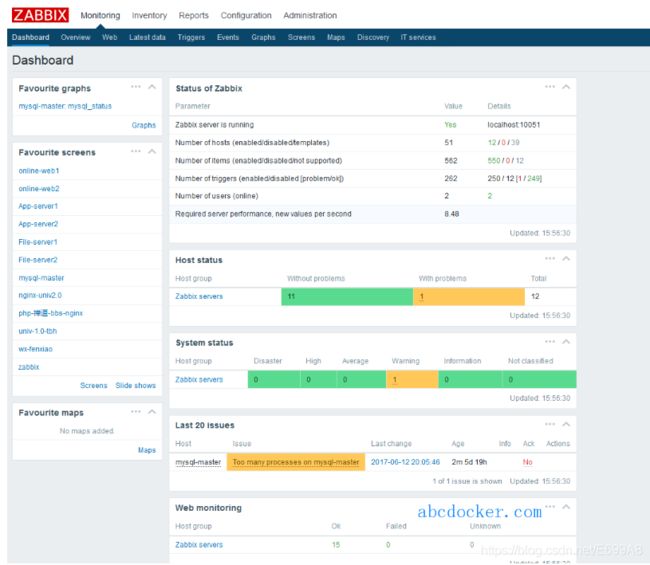Open Zabbix servers link in Host status
The image size is (650, 565).
click(x=199, y=296)
